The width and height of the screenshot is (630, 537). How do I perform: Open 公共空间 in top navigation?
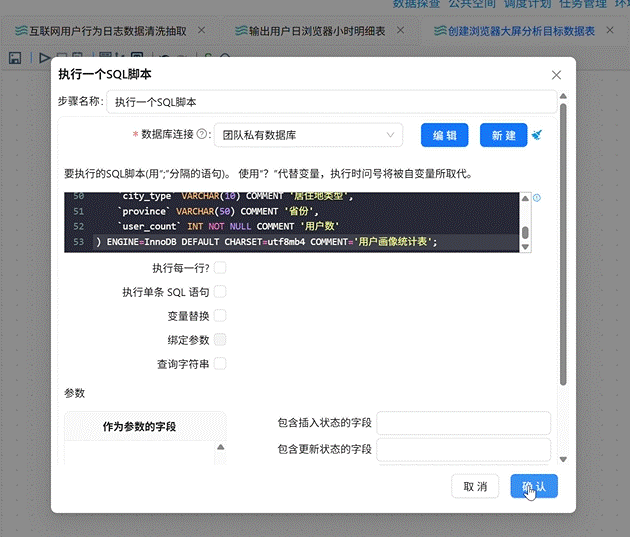[x=472, y=4]
